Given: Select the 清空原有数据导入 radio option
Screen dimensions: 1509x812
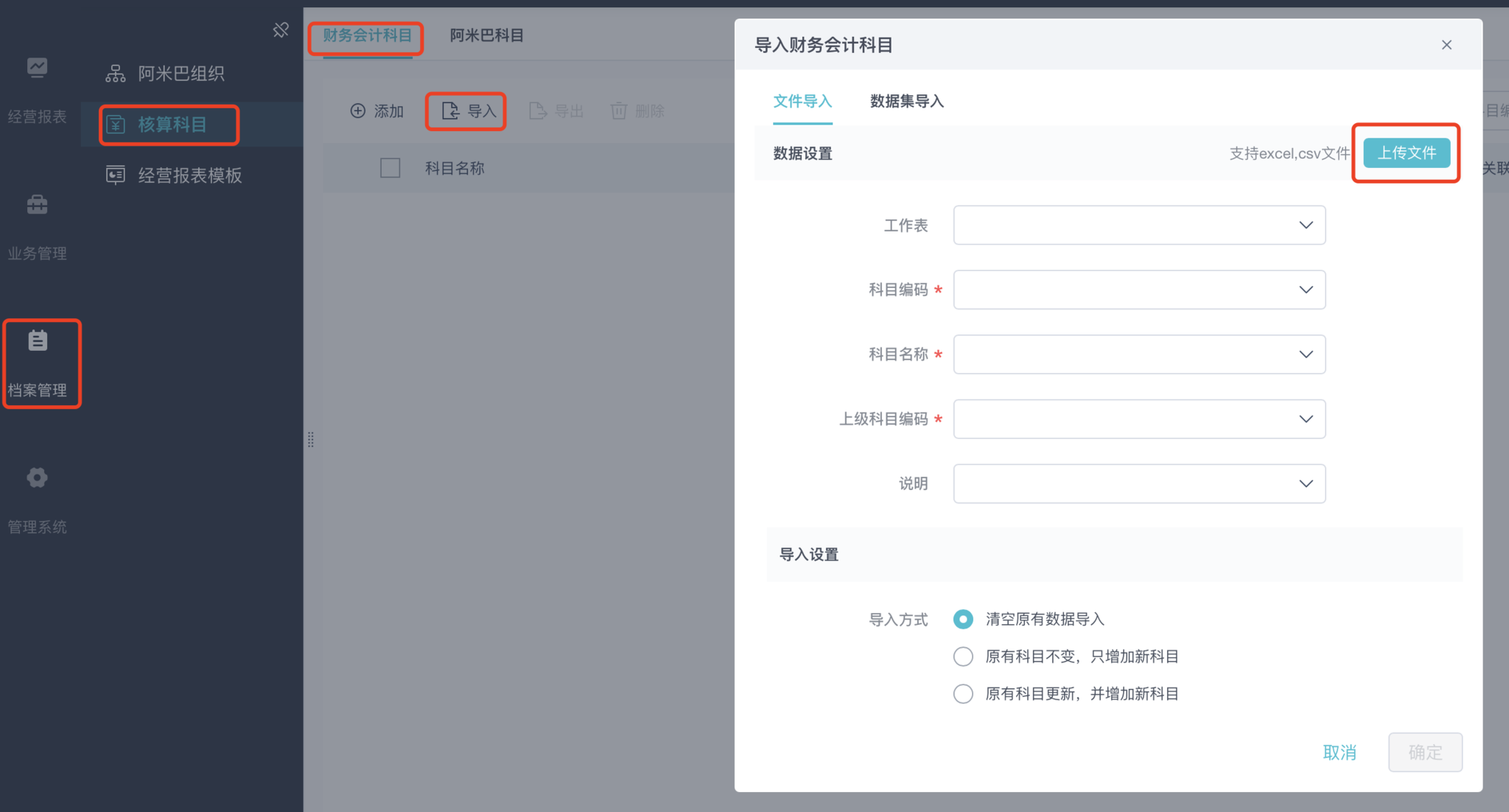Looking at the screenshot, I should pos(963,619).
